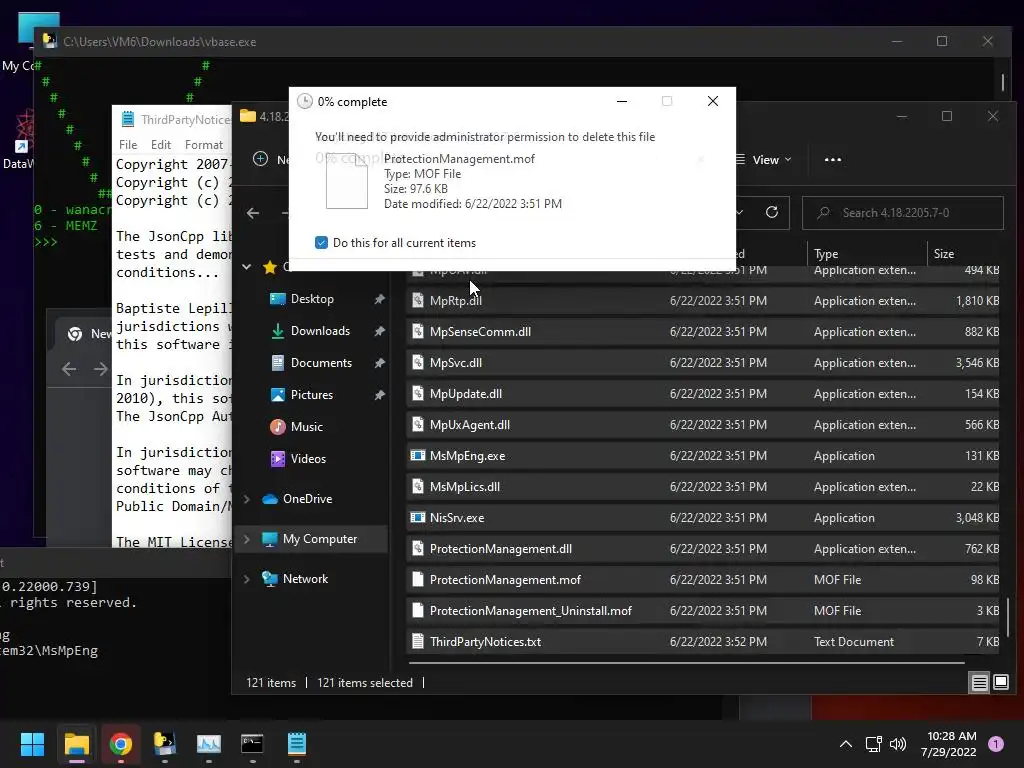Select the ProtectionManagement.mof row in the list
The image size is (1024, 768).
pyautogui.click(x=703, y=580)
